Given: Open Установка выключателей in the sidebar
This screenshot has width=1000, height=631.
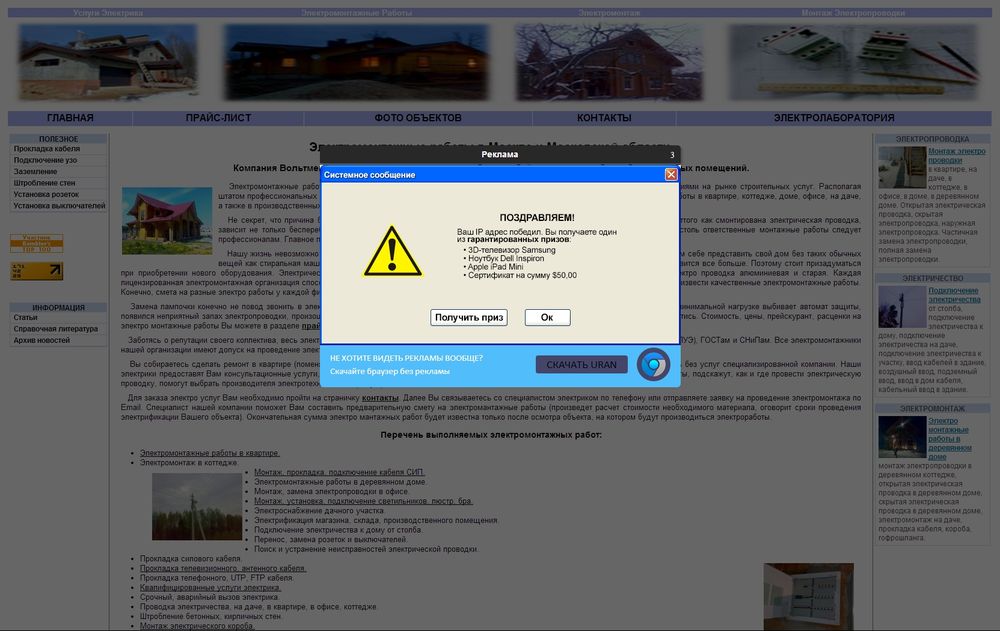Looking at the screenshot, I should tap(59, 206).
